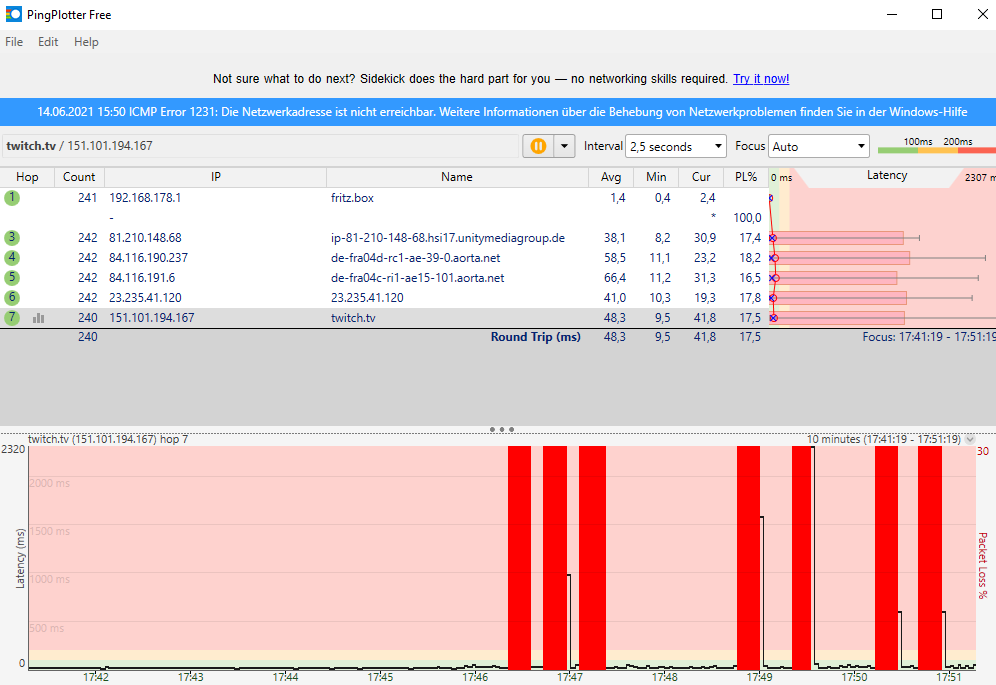
Task: Click the splitter dots between table and graph
Action: point(502,430)
